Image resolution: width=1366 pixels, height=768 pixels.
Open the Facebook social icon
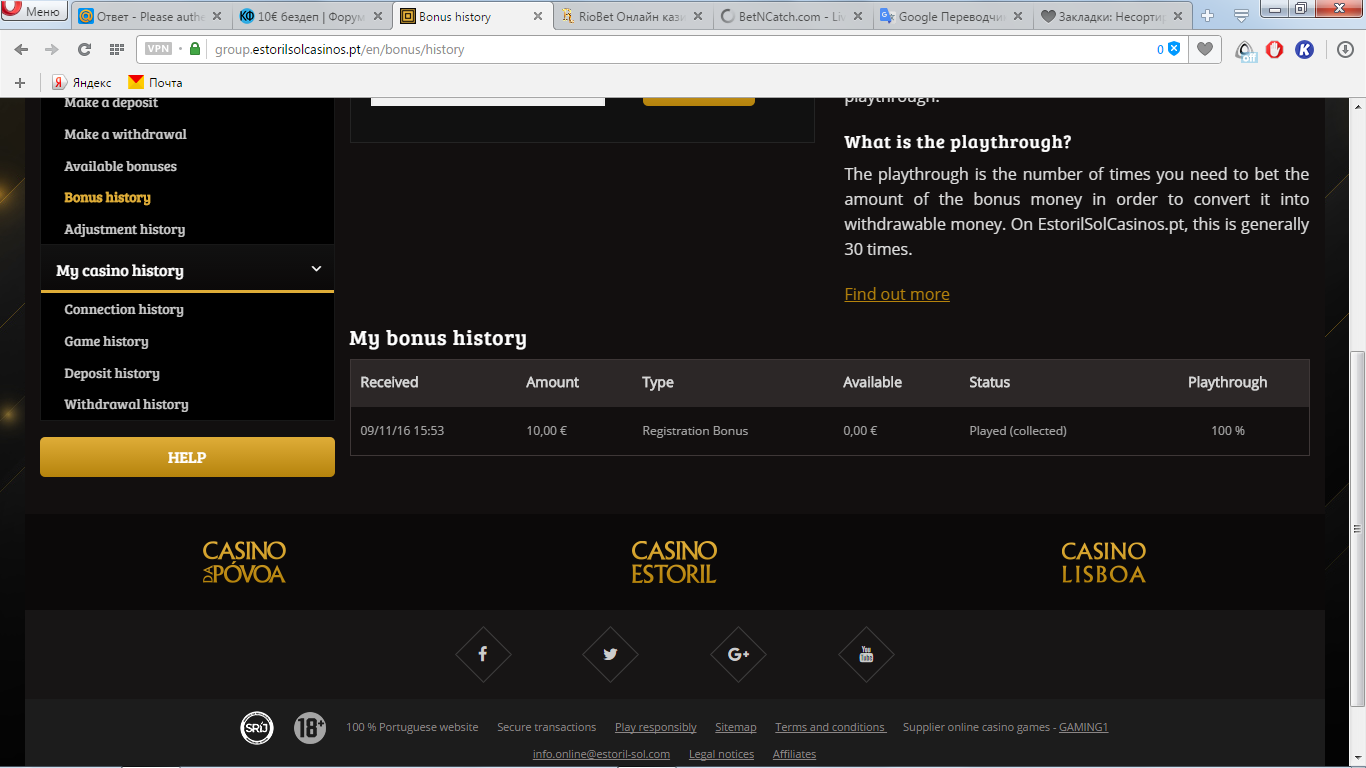(x=483, y=654)
